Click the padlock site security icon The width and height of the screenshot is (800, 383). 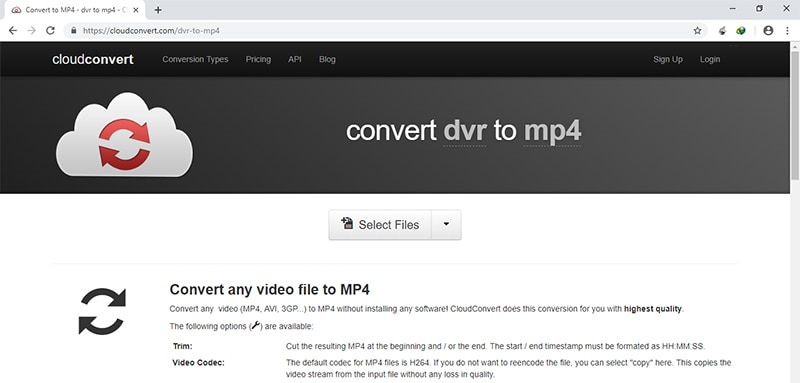[73, 31]
